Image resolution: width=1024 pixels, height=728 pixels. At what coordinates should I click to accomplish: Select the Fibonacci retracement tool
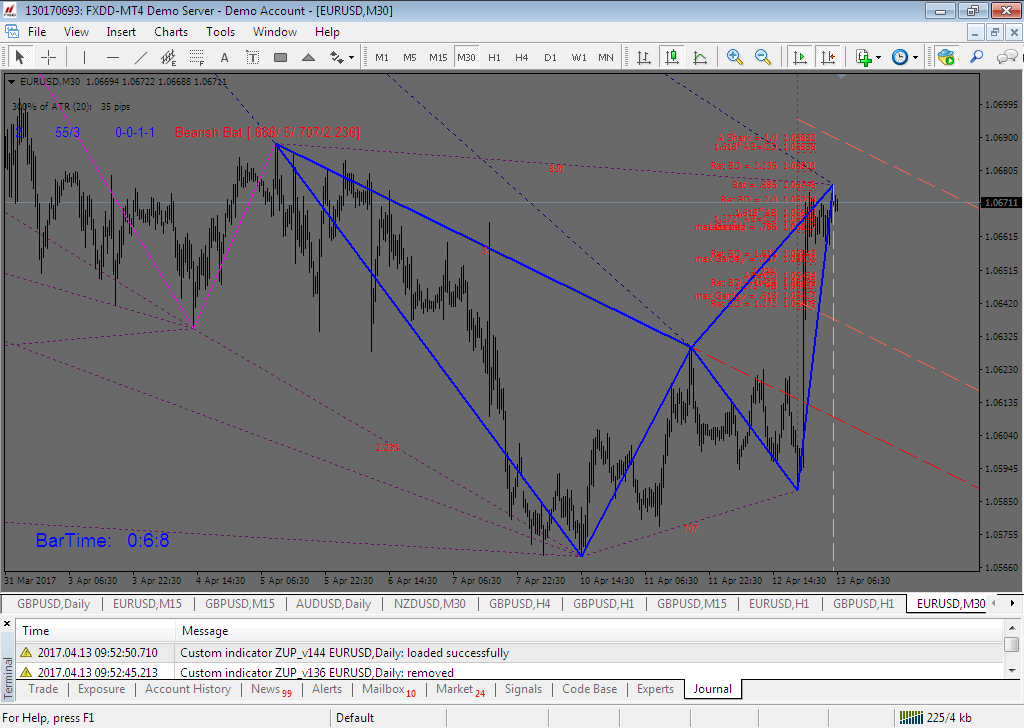tap(197, 57)
